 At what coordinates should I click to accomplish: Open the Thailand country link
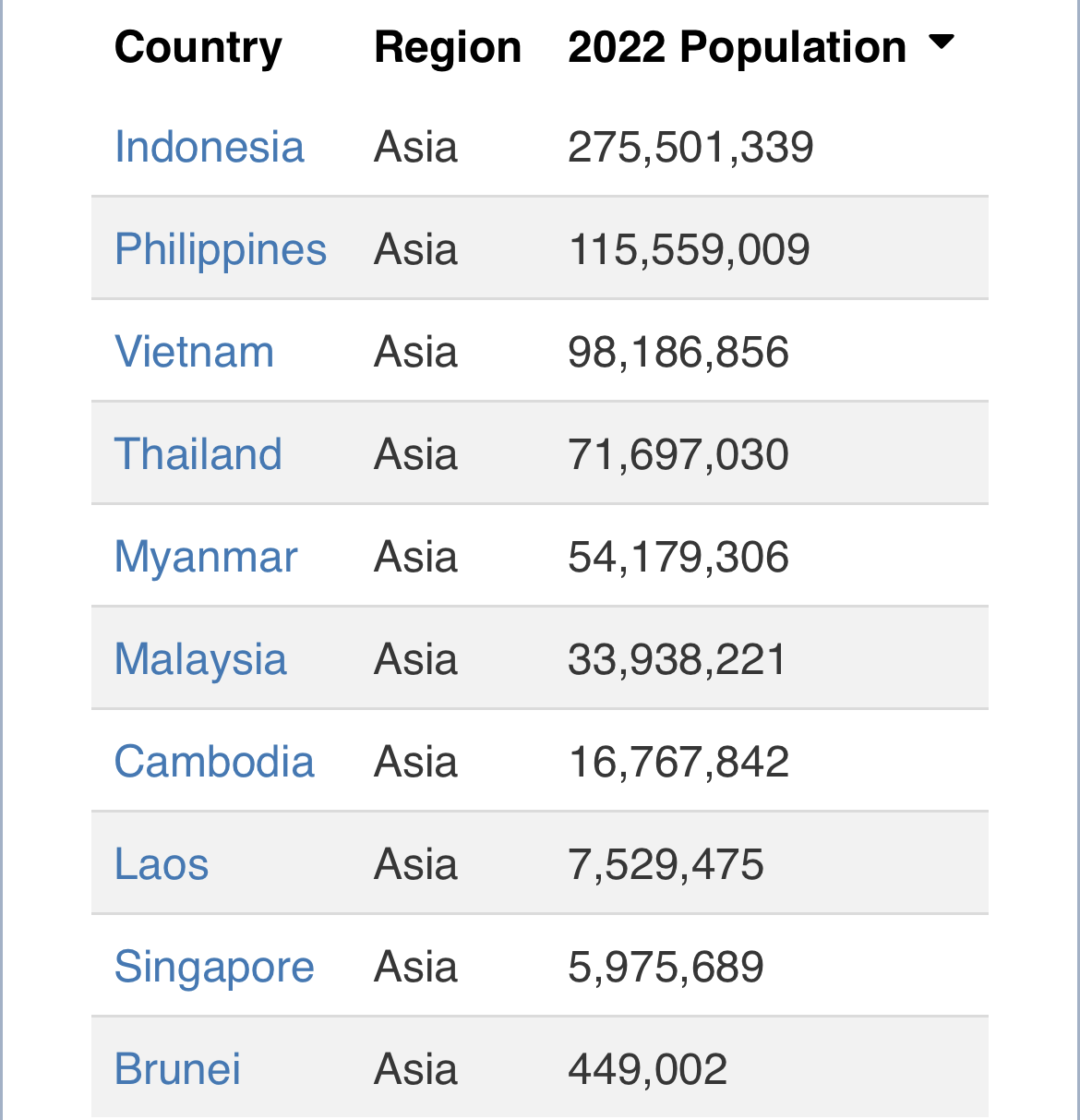[x=198, y=454]
